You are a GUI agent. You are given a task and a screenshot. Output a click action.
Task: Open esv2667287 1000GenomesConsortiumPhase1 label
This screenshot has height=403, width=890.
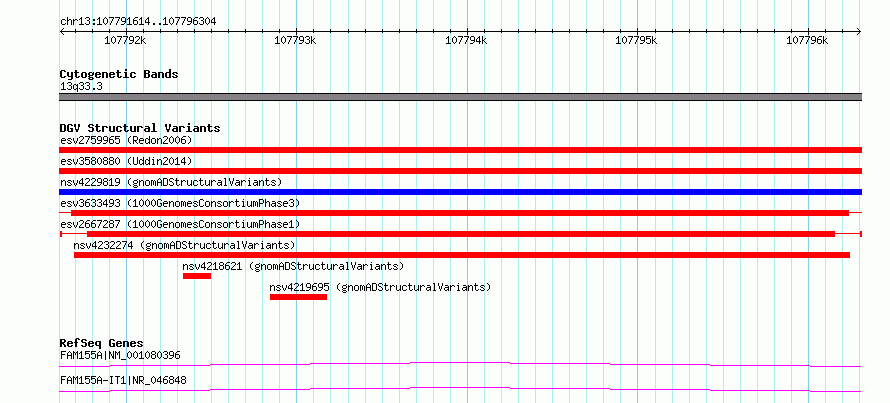[x=180, y=224]
